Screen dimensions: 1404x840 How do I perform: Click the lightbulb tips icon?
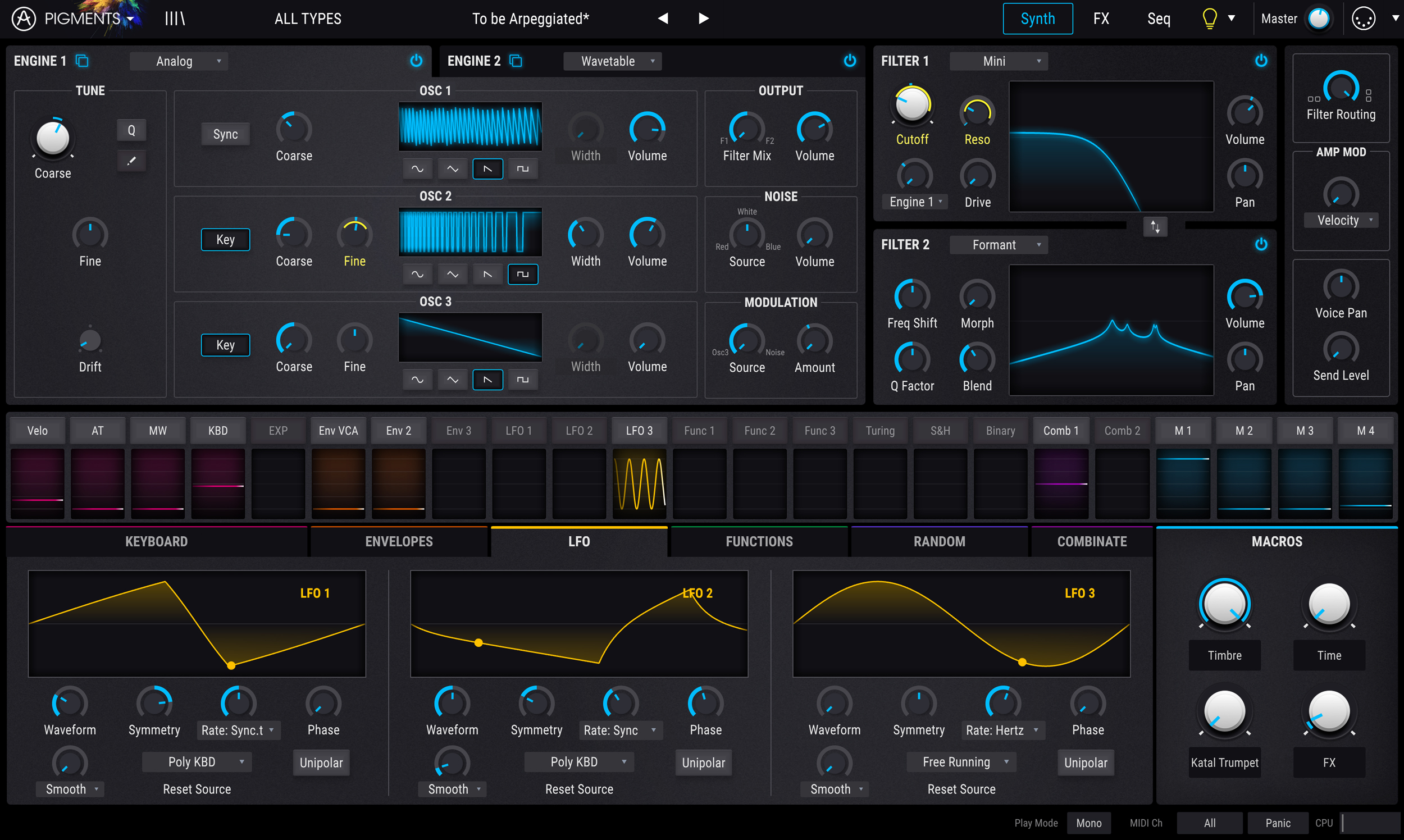tap(1209, 19)
